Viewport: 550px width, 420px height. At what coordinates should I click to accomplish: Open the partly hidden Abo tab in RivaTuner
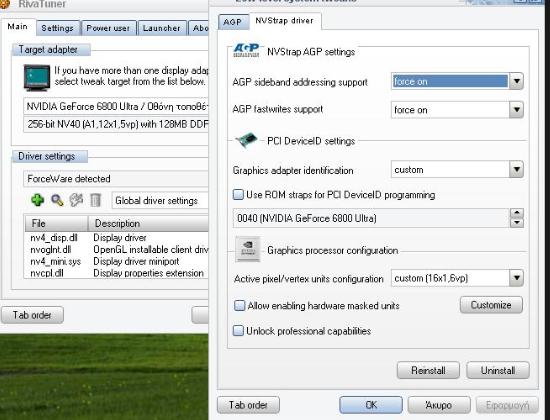click(x=199, y=28)
